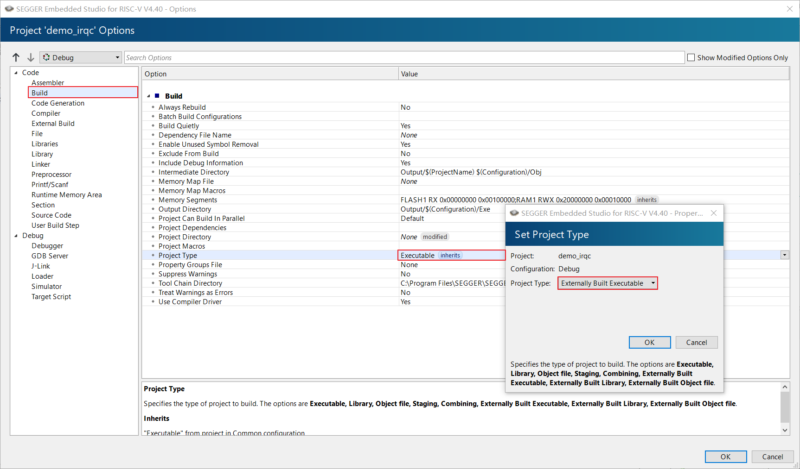Image resolution: width=800 pixels, height=469 pixels.
Task: Click the down arrow navigation icon
Action: tap(30, 58)
